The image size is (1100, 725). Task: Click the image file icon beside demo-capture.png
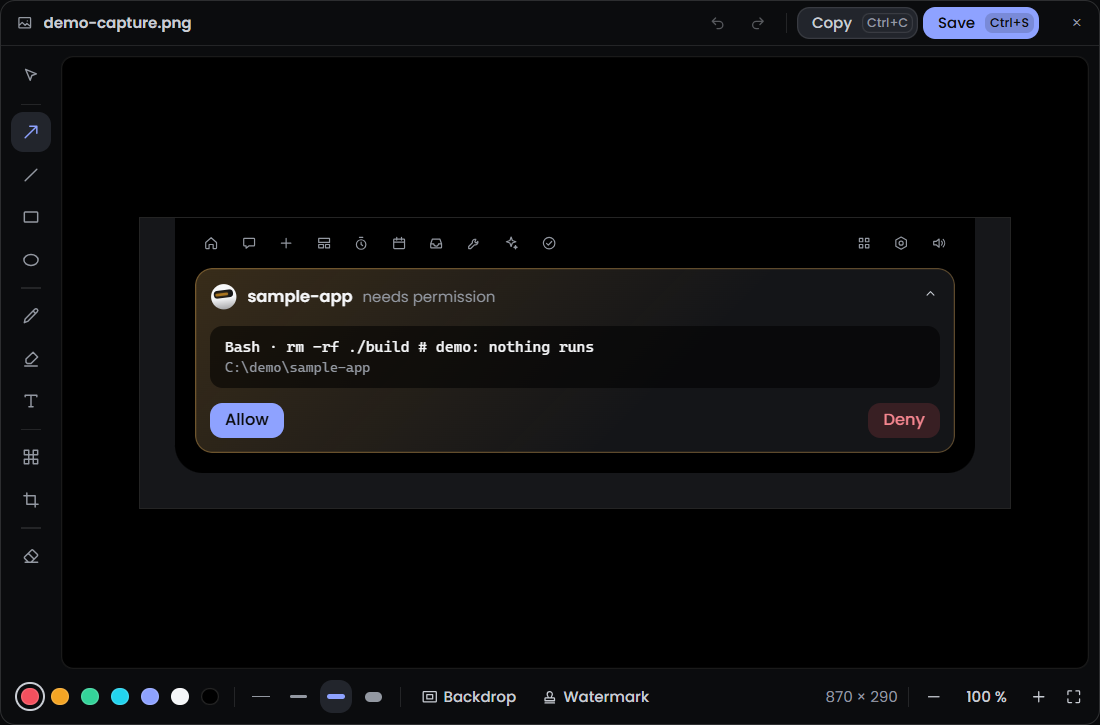(x=25, y=23)
